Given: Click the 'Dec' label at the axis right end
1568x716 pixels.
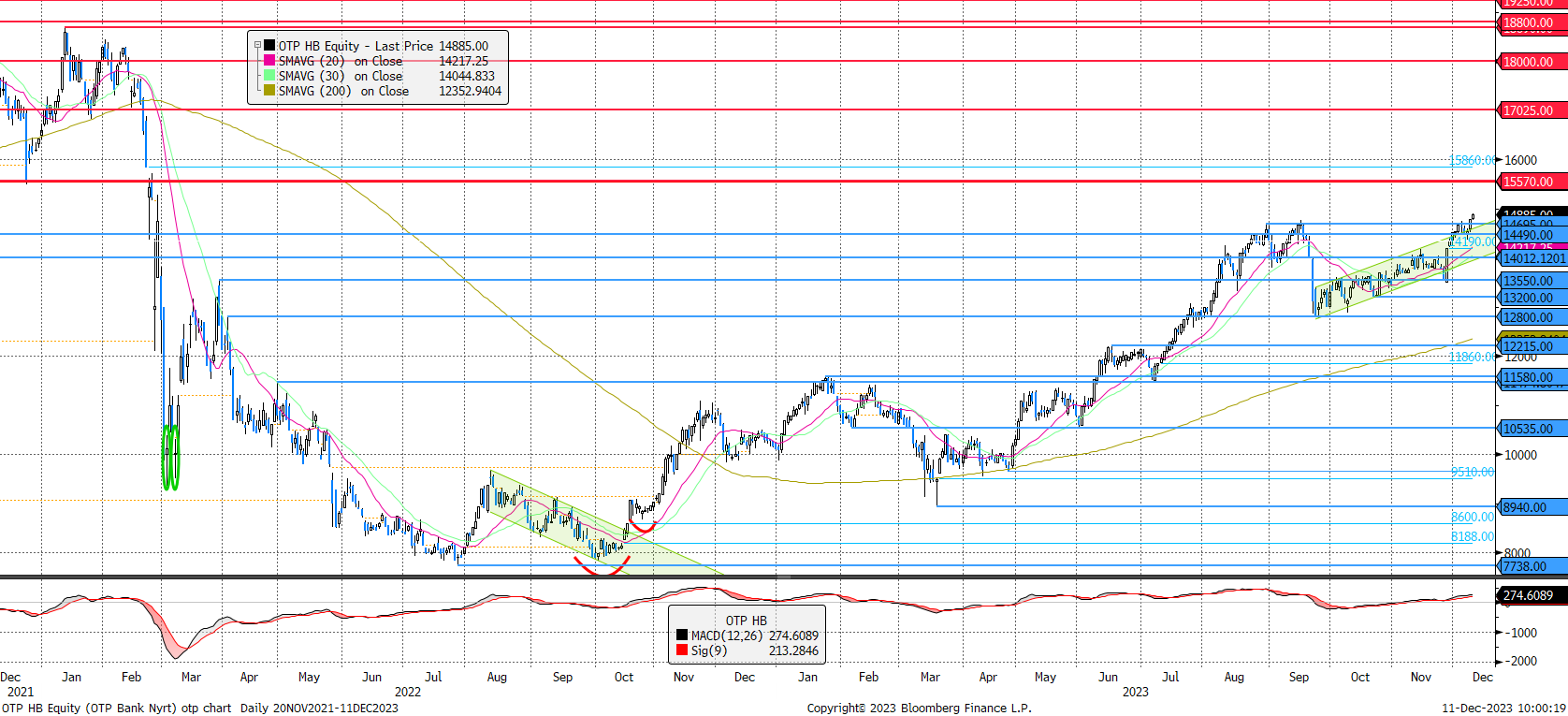Looking at the screenshot, I should pos(1483,677).
